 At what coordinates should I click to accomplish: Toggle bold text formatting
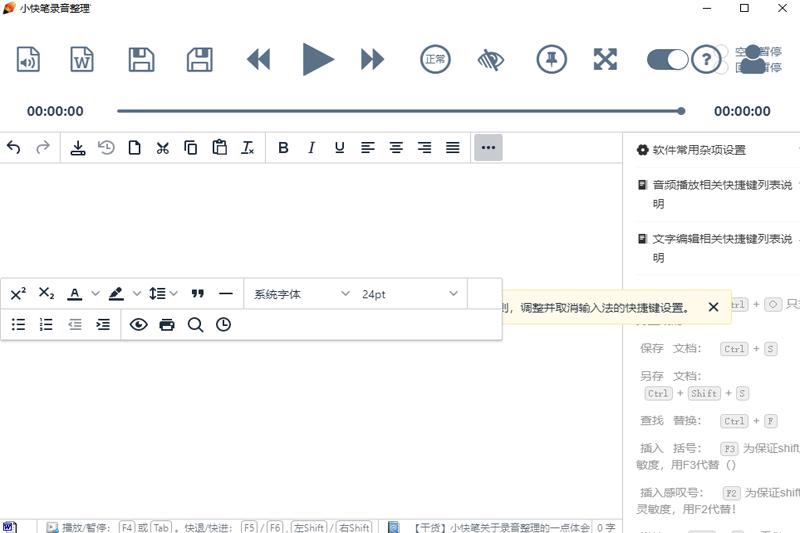(x=283, y=148)
